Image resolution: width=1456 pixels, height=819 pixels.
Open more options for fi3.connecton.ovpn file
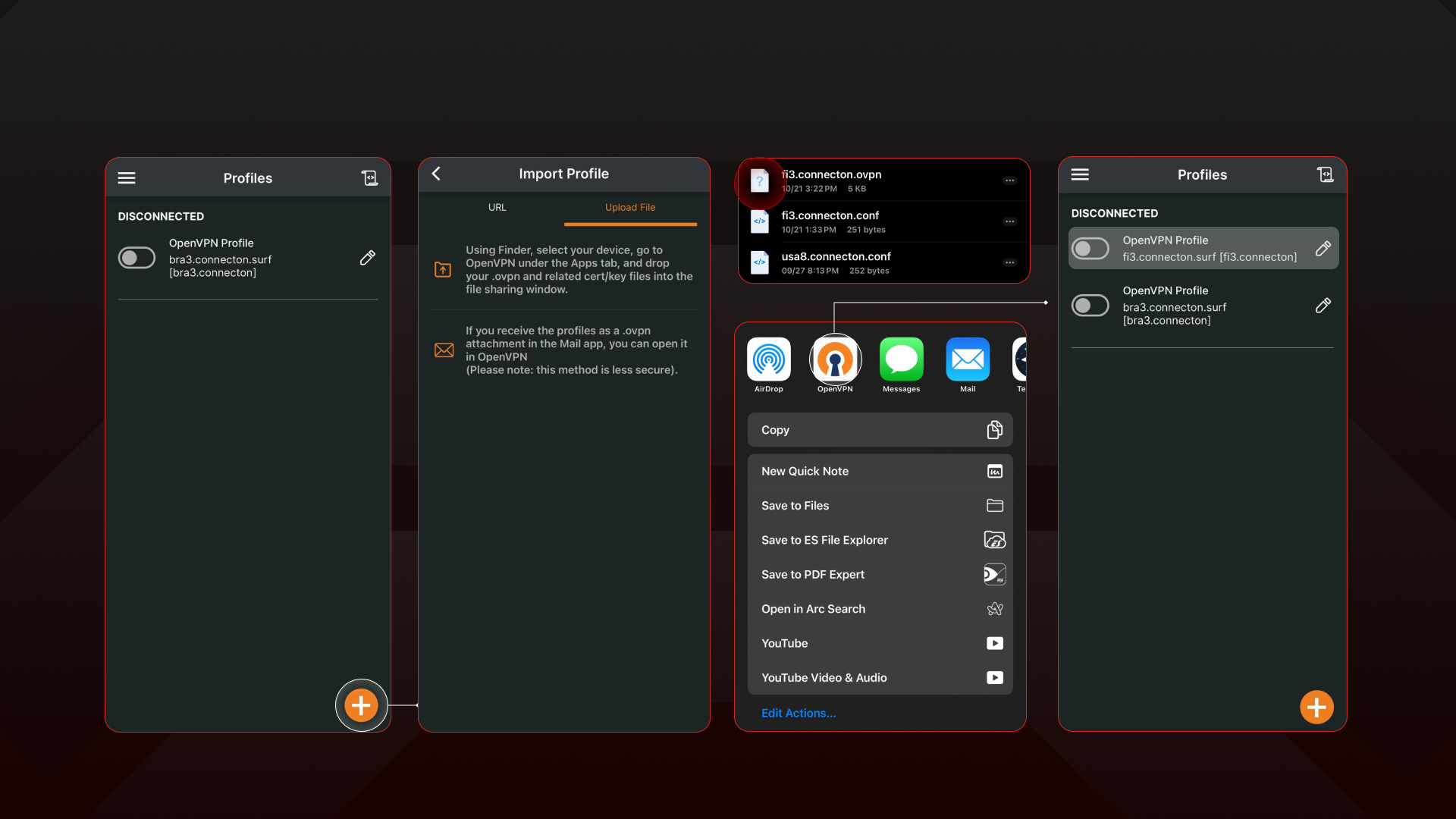pyautogui.click(x=1009, y=180)
